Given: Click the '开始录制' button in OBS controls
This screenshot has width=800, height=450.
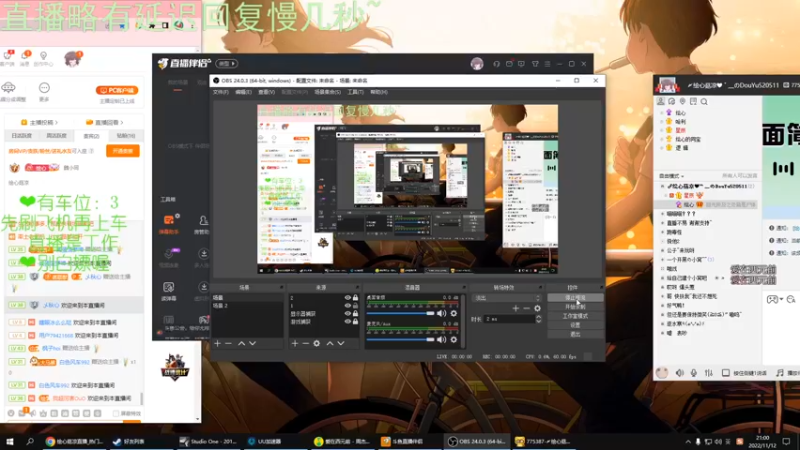Looking at the screenshot, I should [x=576, y=307].
